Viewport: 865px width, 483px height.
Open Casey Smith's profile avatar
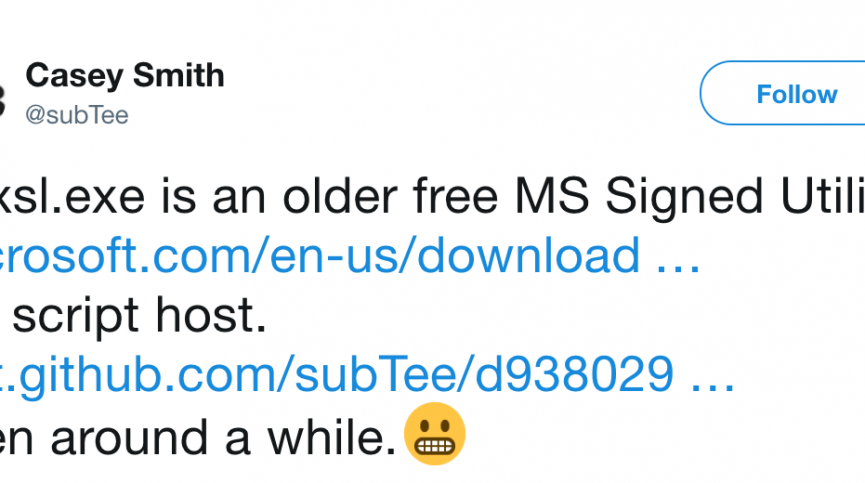(3, 96)
